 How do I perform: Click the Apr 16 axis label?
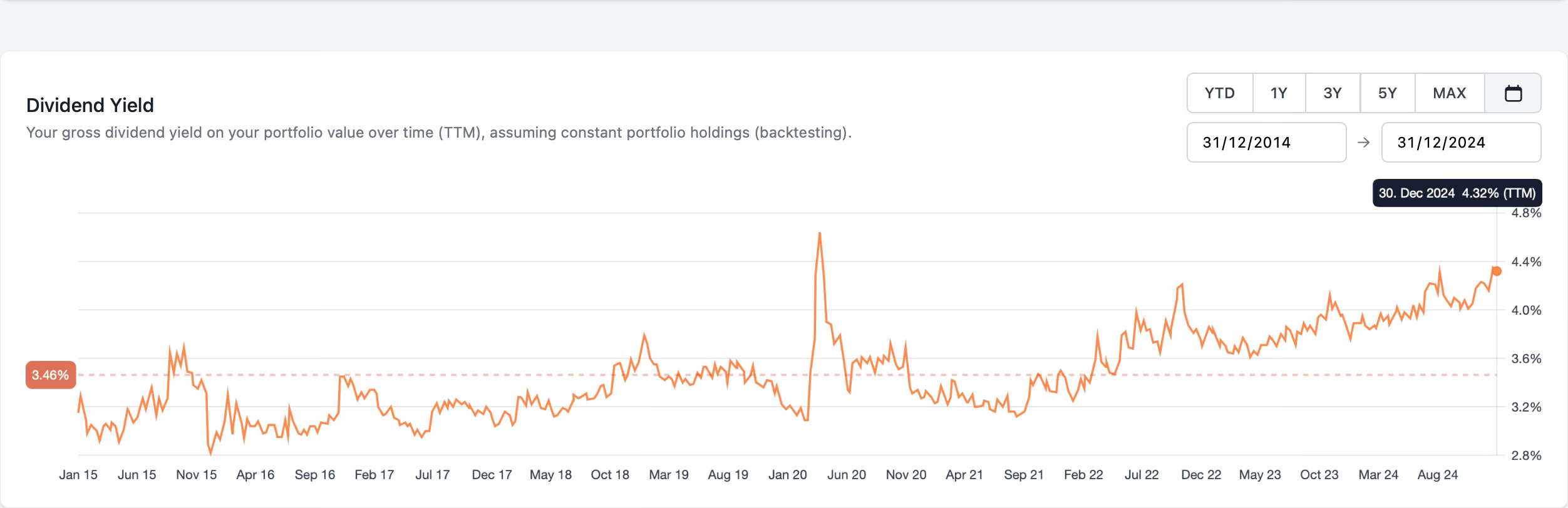tap(255, 475)
